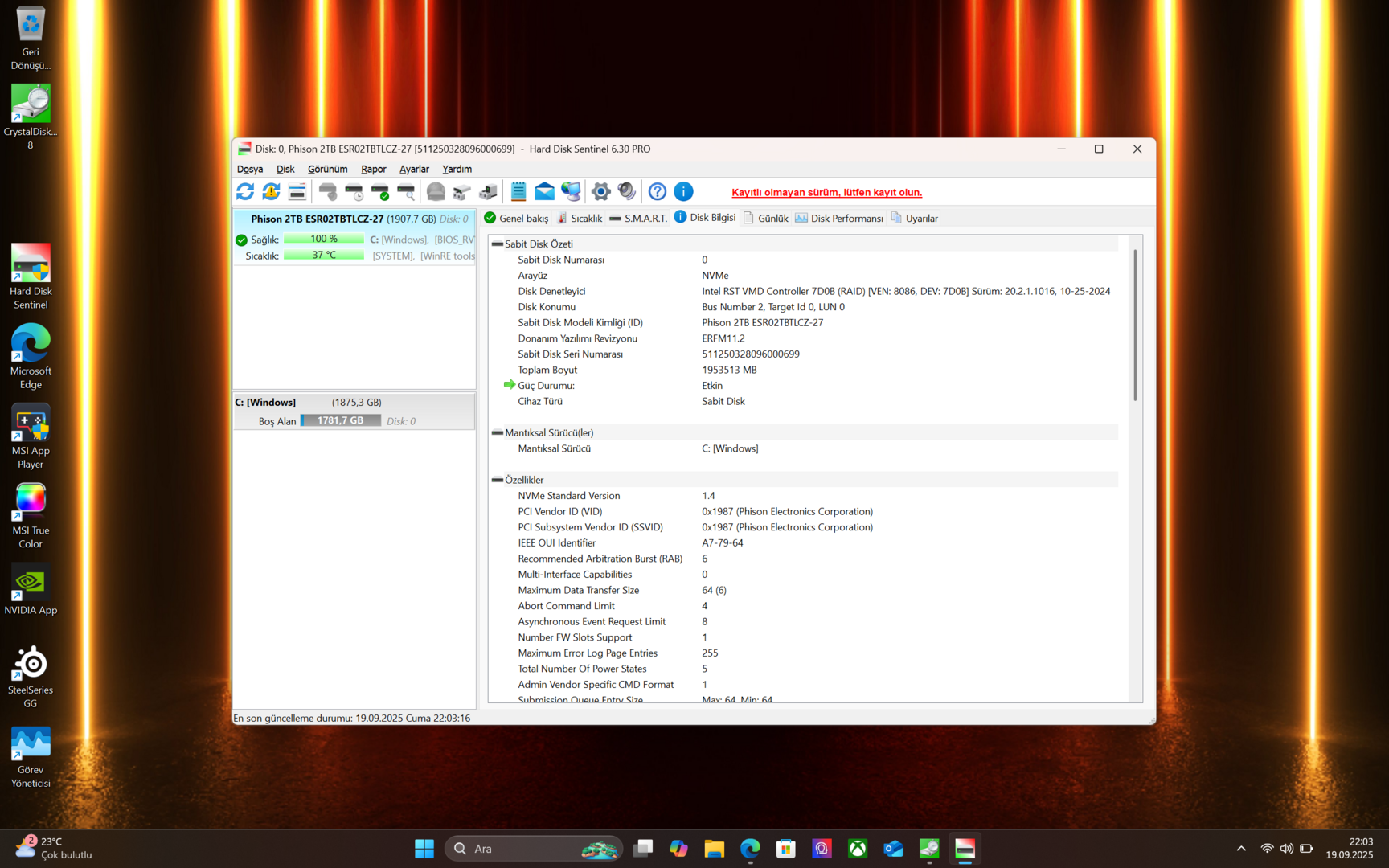Open Copilot from the taskbar
This screenshot has width=1389, height=868.
click(678, 849)
